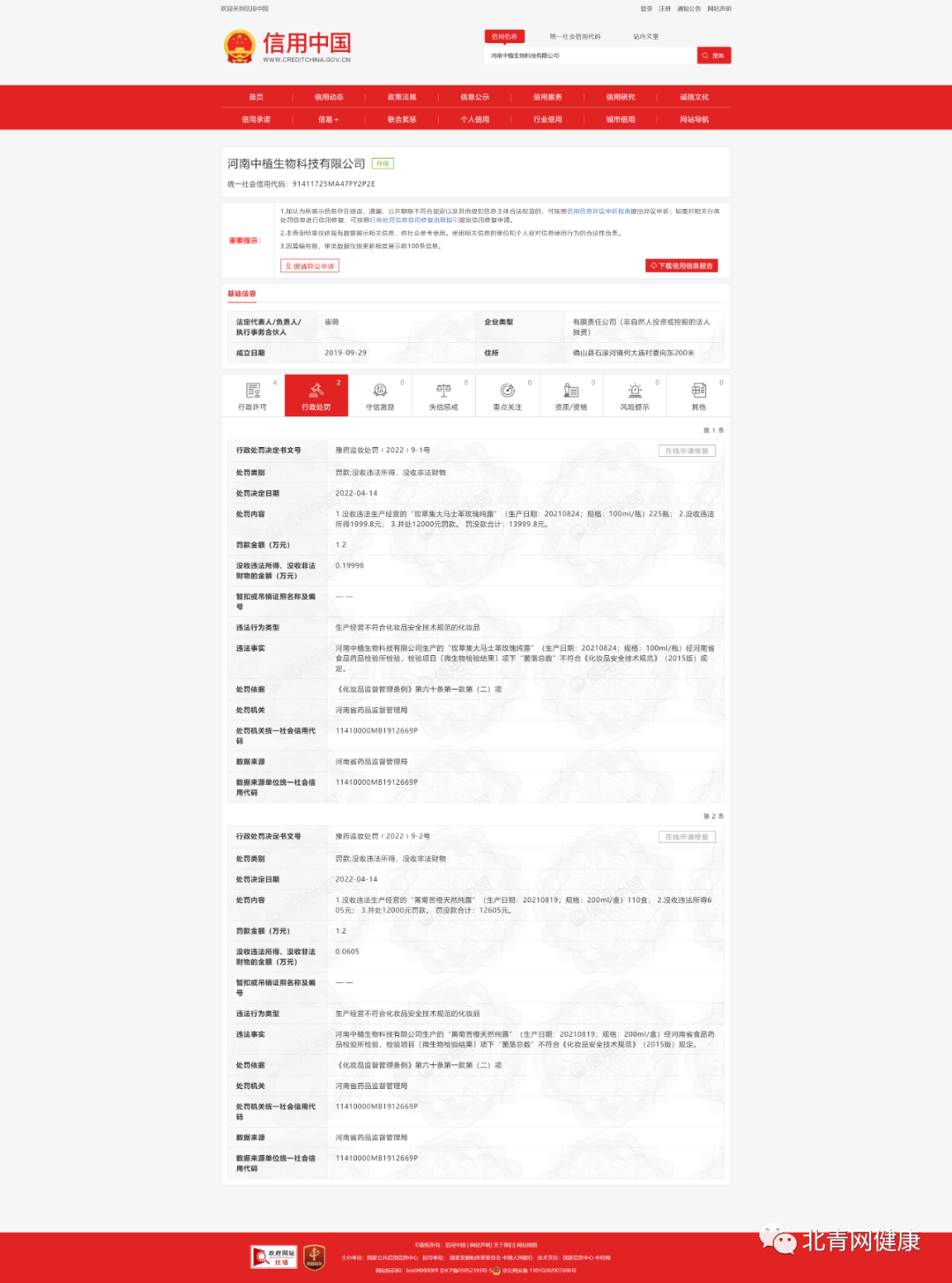Click the 重点关注 target icon
This screenshot has height=1283, width=952.
pyautogui.click(x=508, y=390)
